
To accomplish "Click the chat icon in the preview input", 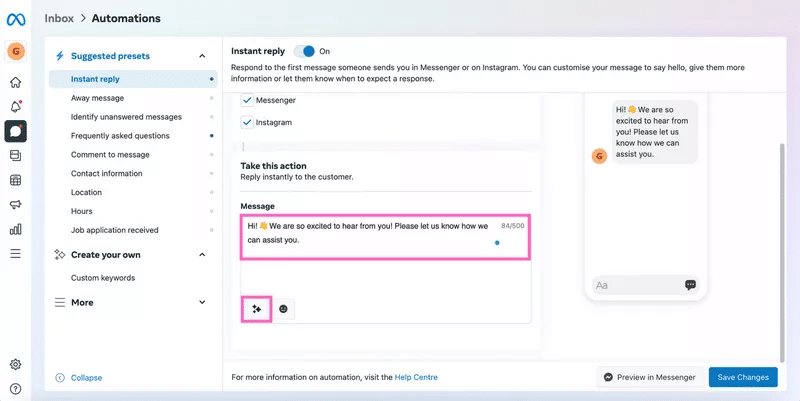I will click(x=690, y=285).
